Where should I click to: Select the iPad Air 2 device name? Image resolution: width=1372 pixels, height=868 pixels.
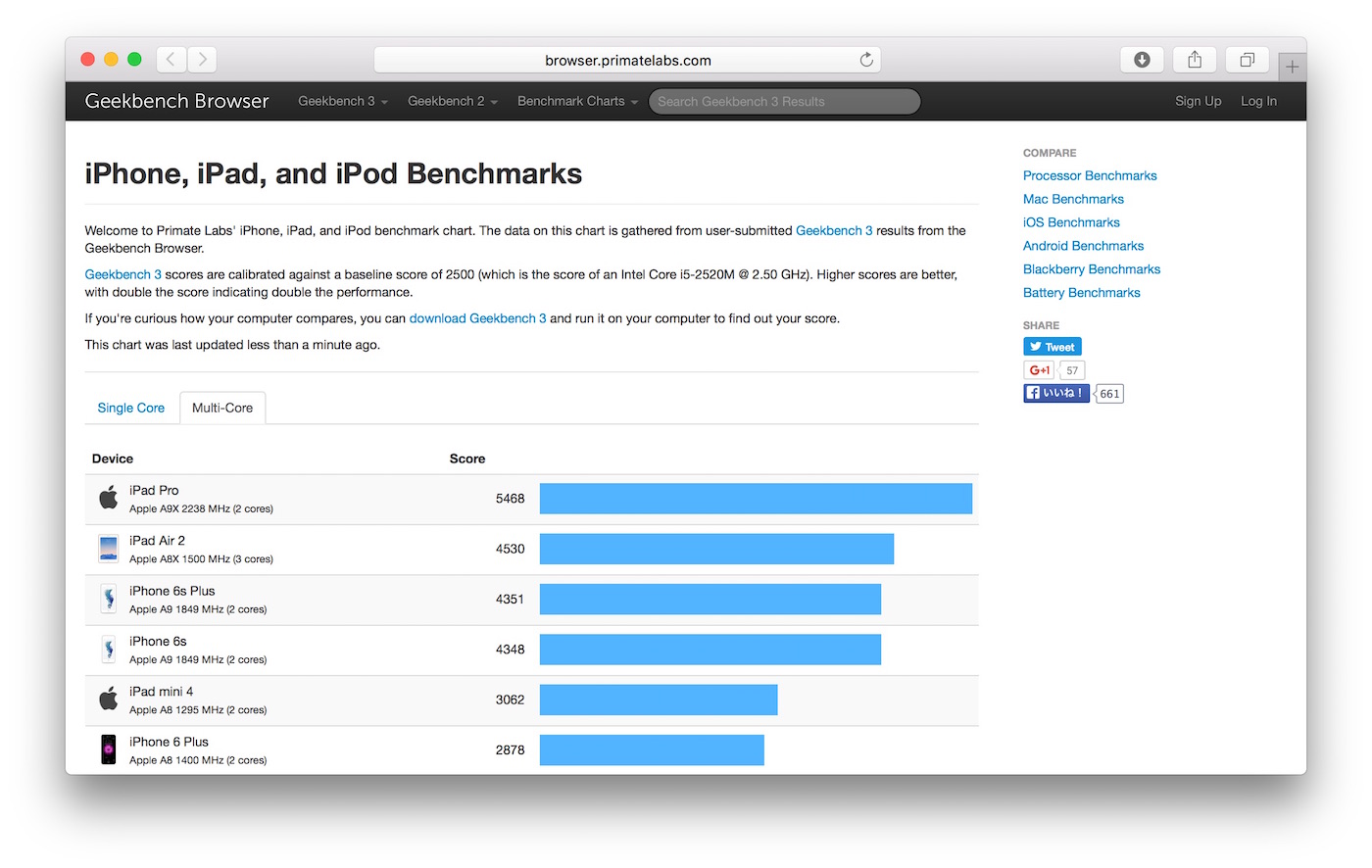(x=157, y=540)
